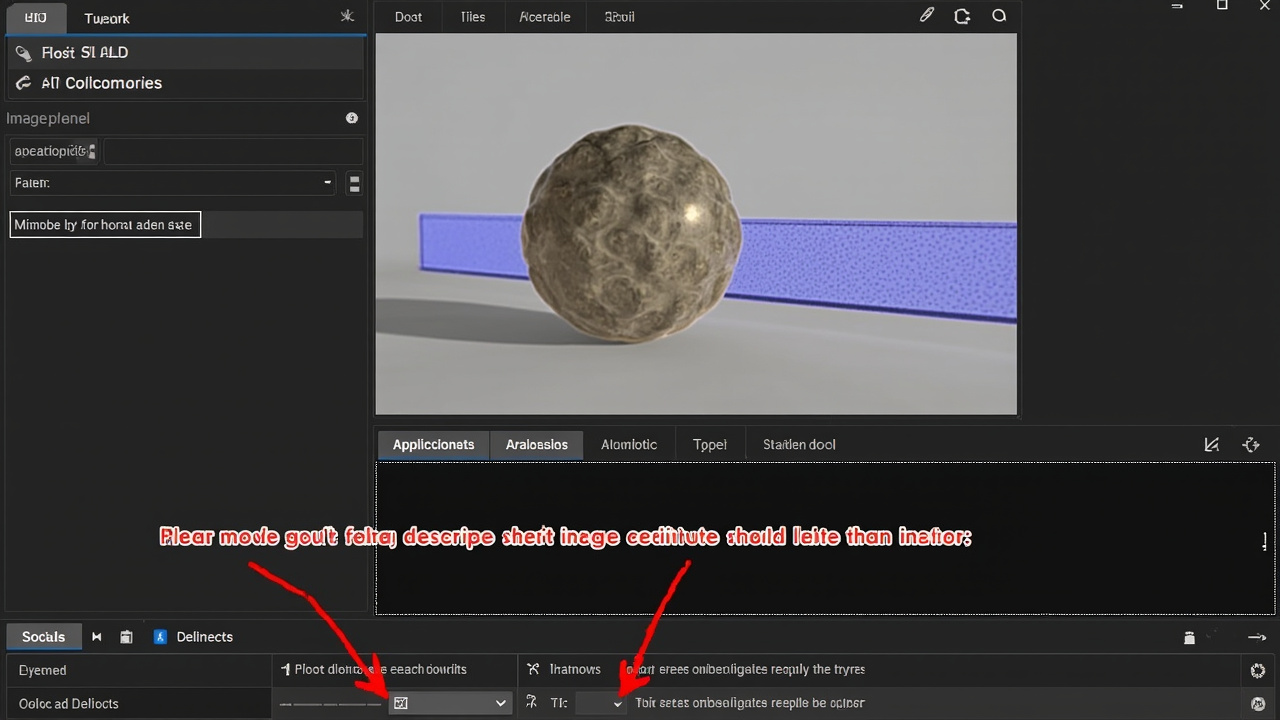The height and width of the screenshot is (720, 1280).
Task: Select the Stariten dool tab
Action: point(799,445)
